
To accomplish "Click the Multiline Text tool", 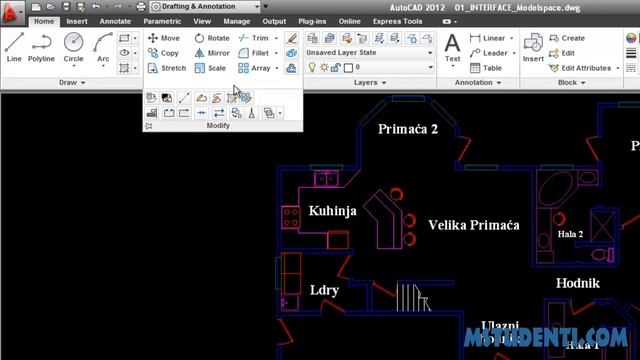I will 452,48.
